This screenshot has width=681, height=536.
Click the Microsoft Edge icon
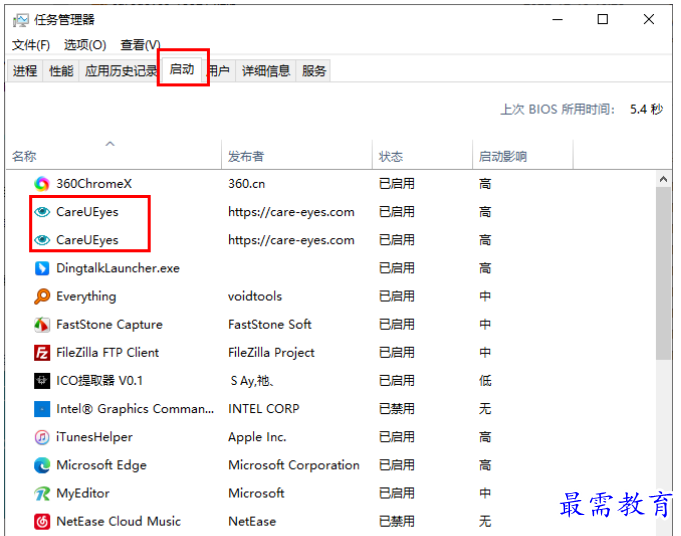[x=42, y=465]
